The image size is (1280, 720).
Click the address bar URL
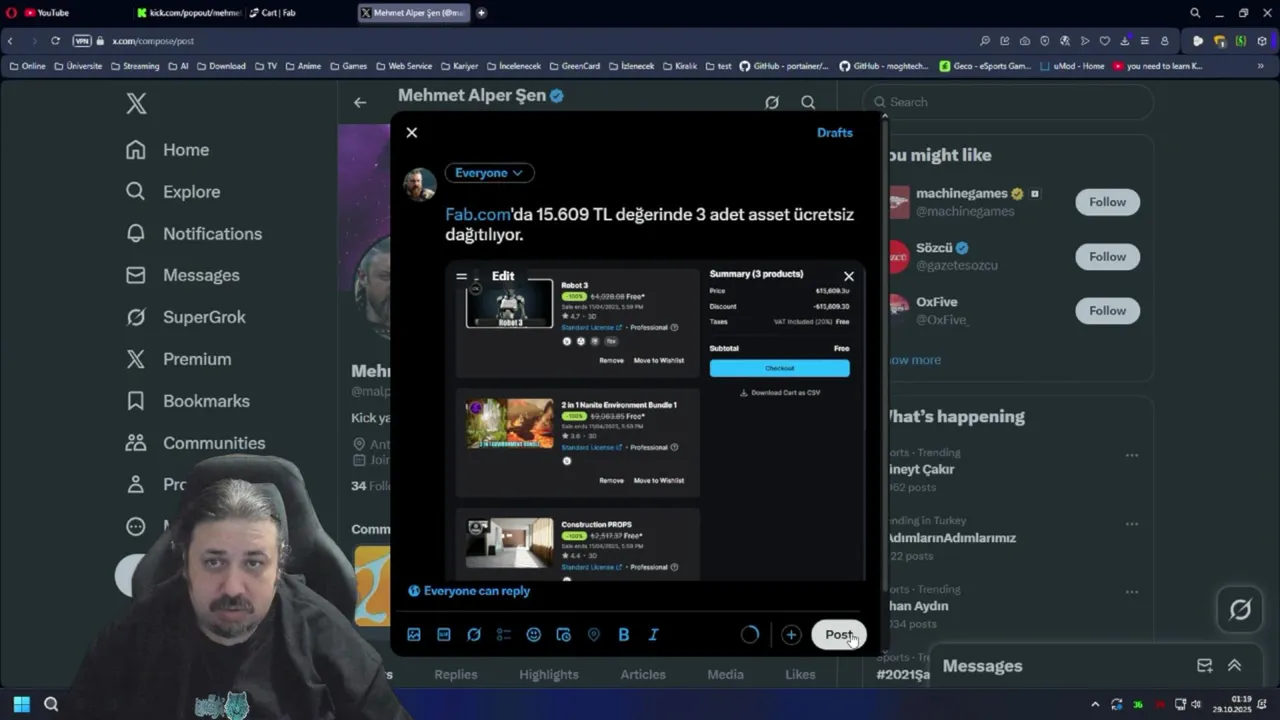tap(153, 41)
